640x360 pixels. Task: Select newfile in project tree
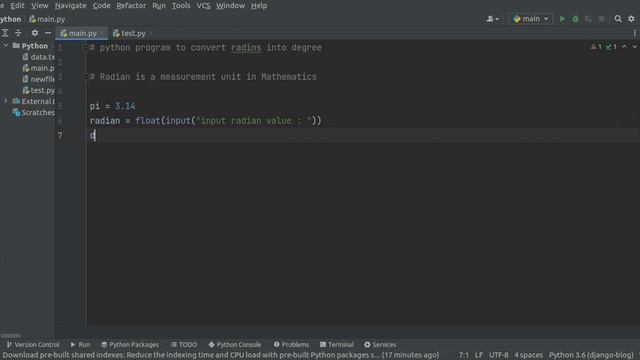(38, 79)
